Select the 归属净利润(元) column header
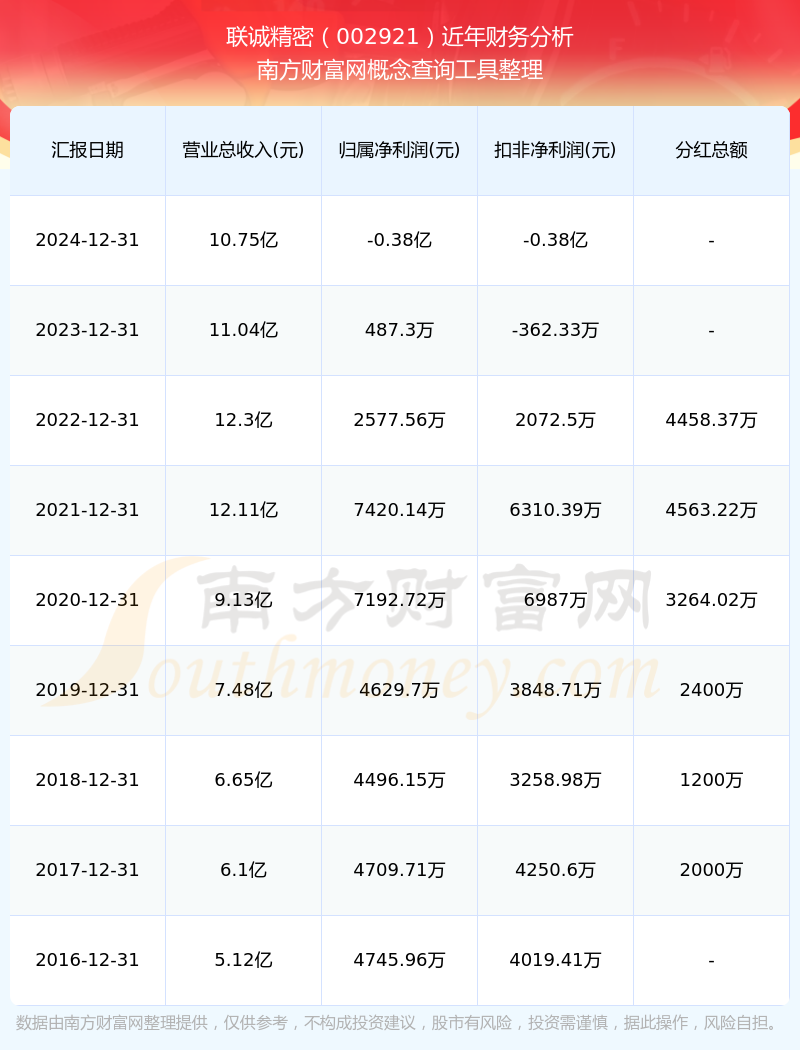 coord(399,150)
